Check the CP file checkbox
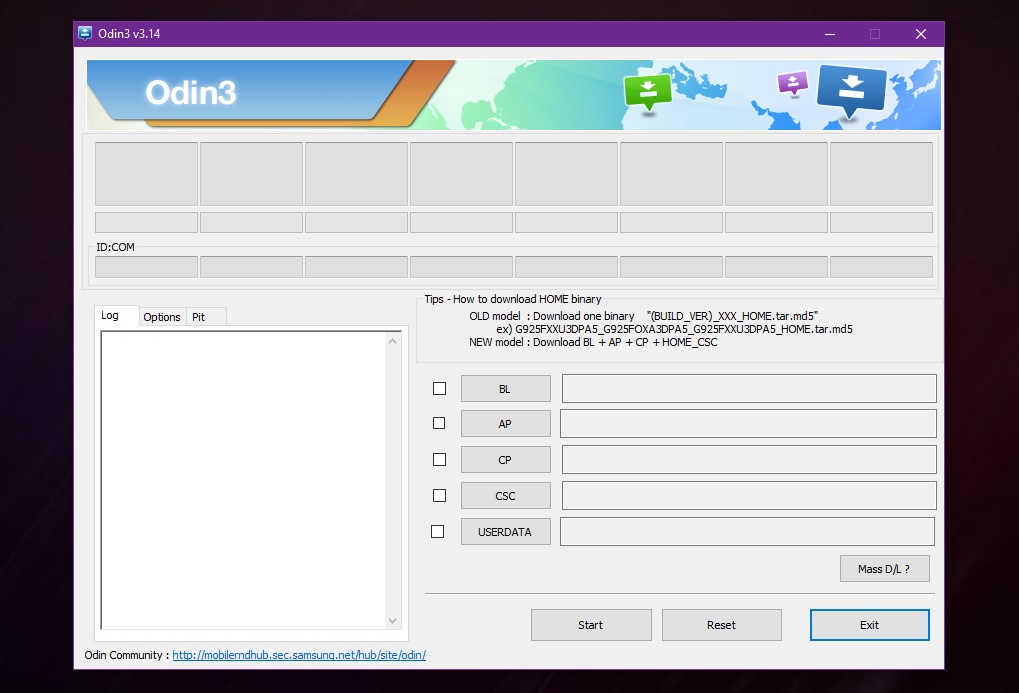Screen dimensions: 1019x693 pyautogui.click(x=439, y=460)
